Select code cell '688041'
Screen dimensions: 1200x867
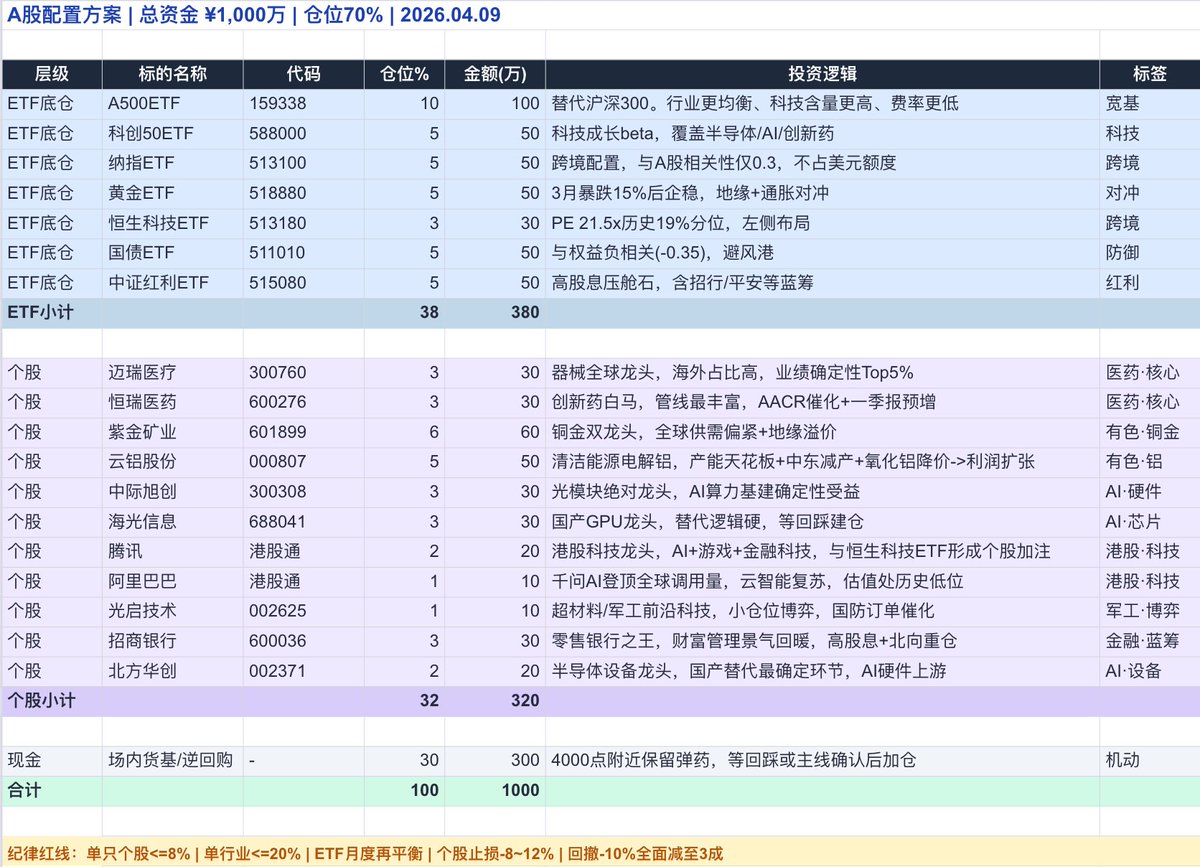tap(303, 522)
